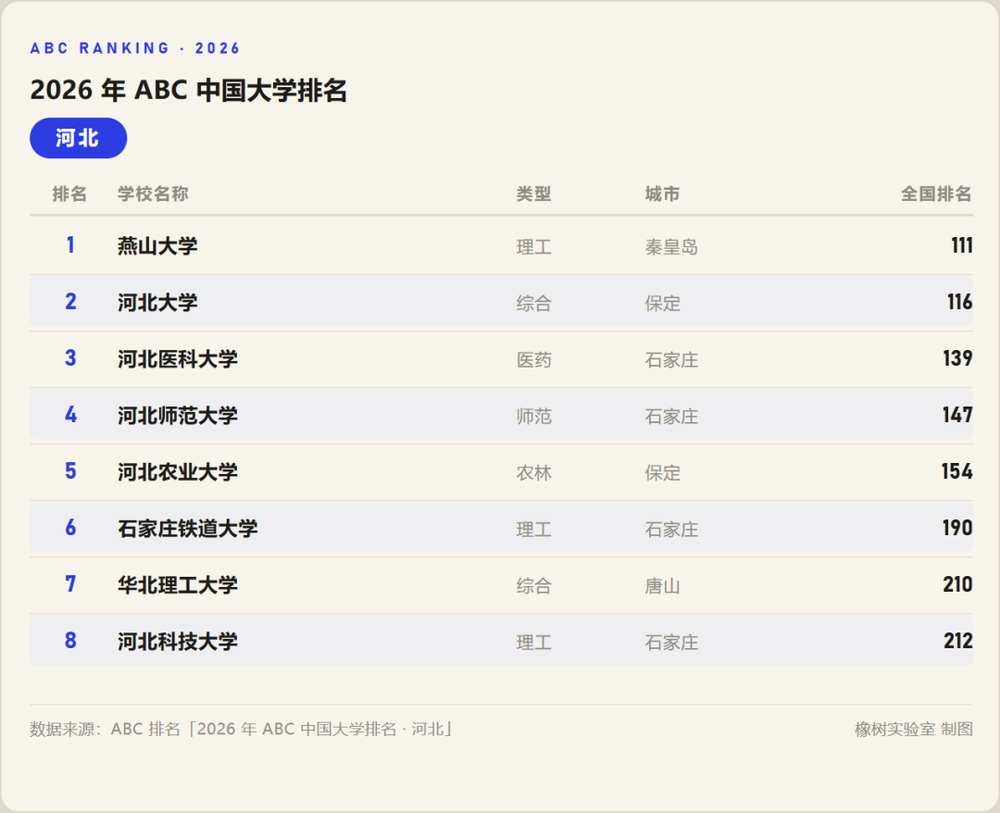Image resolution: width=1000 pixels, height=813 pixels.
Task: Select 保定 in the 河北大学 row
Action: pyautogui.click(x=663, y=304)
